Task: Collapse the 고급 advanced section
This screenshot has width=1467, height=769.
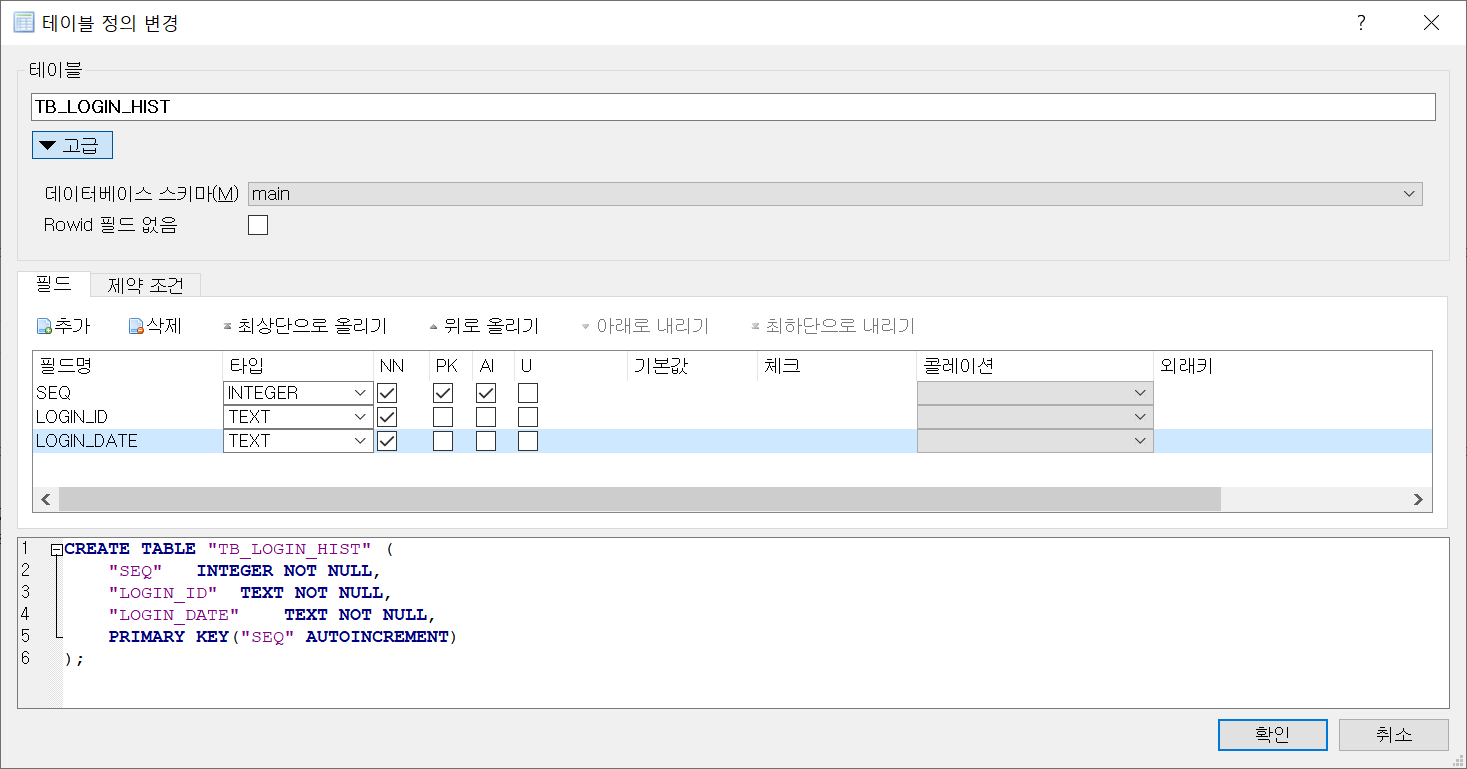Action: 72,146
